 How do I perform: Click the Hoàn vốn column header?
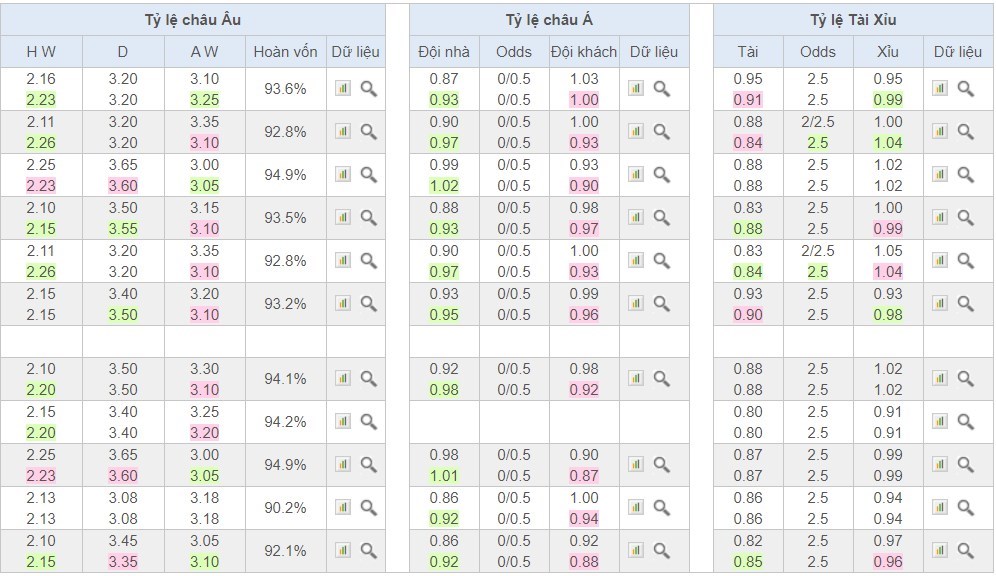(x=285, y=52)
